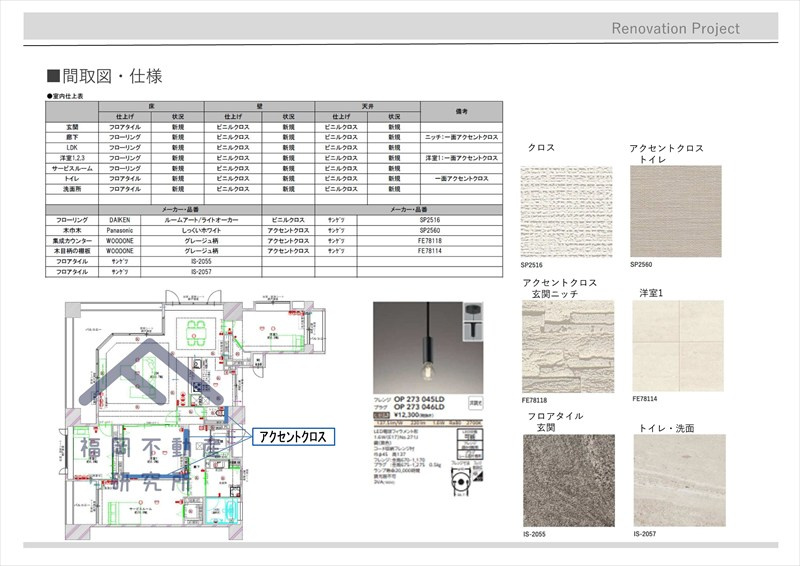Click the 'フロアタイル' floor finish in 玄関 row

[x=124, y=127]
